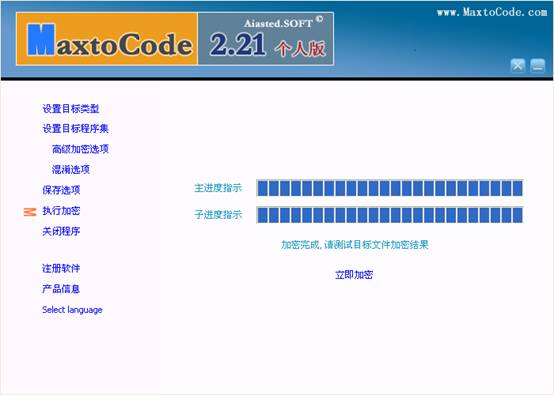Click the orange M marker icon
The height and width of the screenshot is (395, 554).
coord(30,212)
